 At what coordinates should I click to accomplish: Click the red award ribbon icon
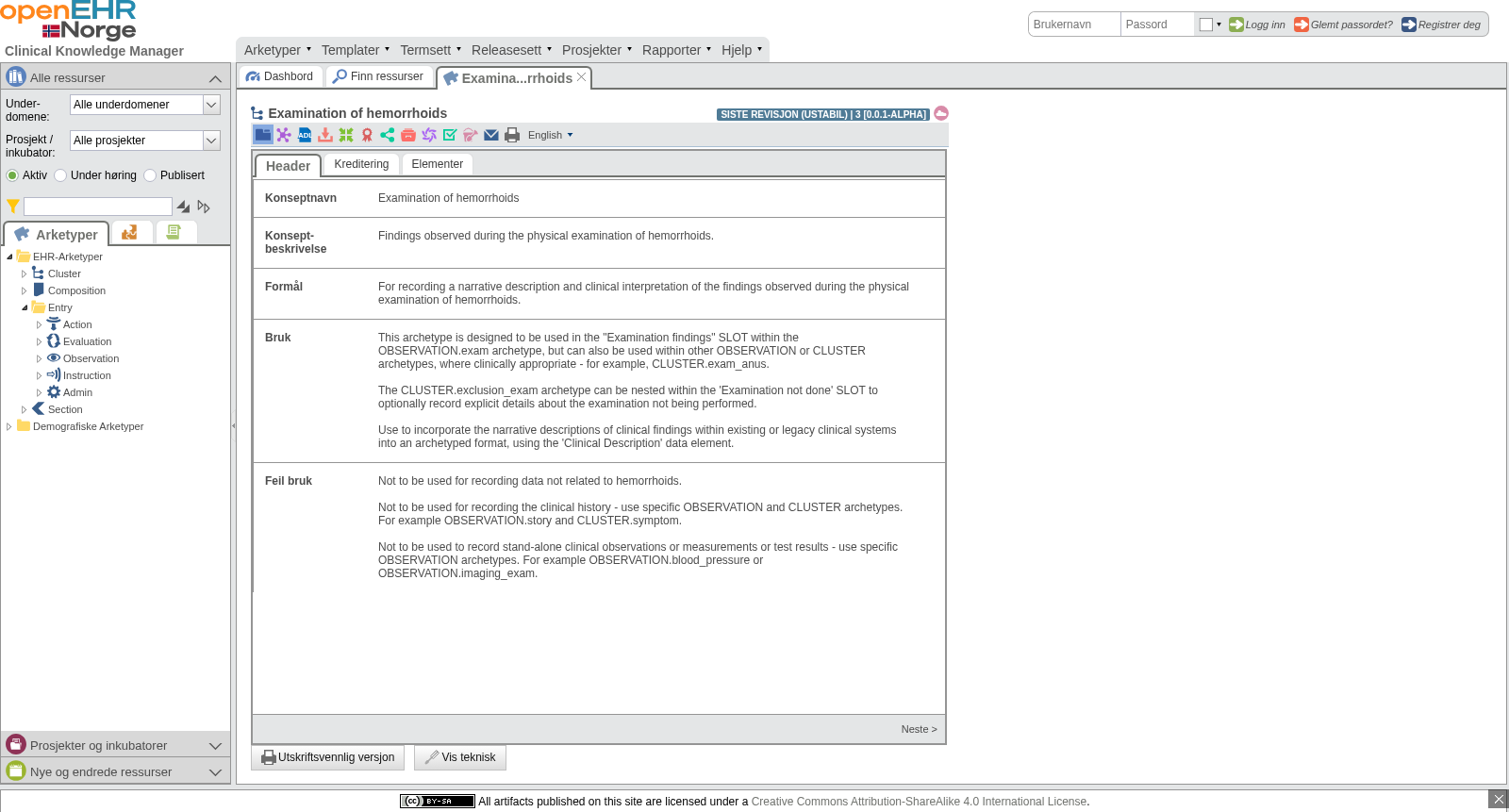[367, 135]
